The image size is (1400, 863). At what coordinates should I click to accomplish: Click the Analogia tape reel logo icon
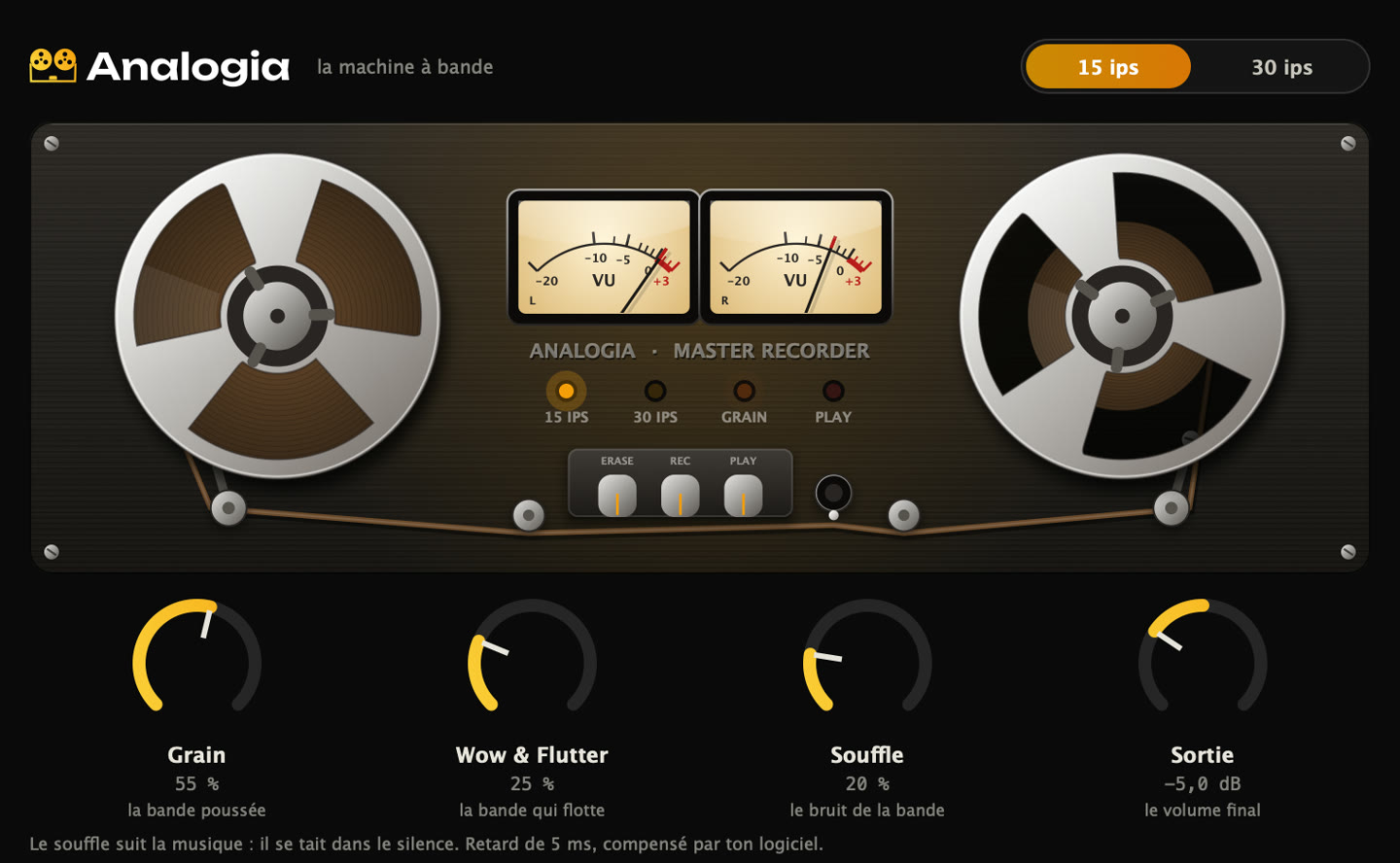52,66
